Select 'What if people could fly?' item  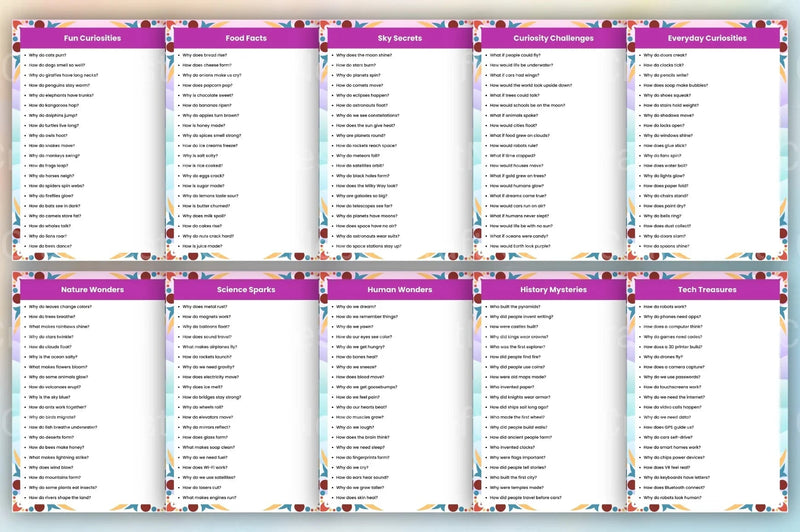click(515, 55)
